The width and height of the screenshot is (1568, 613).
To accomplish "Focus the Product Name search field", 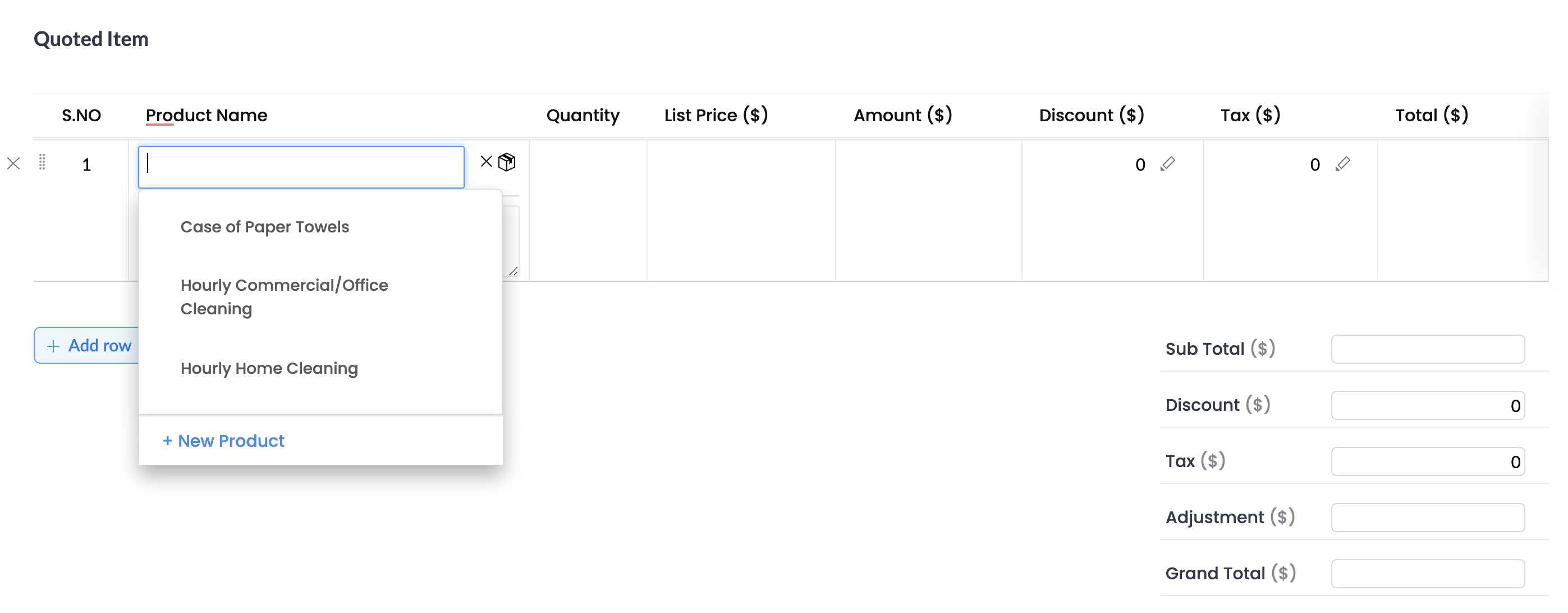I will click(x=301, y=167).
